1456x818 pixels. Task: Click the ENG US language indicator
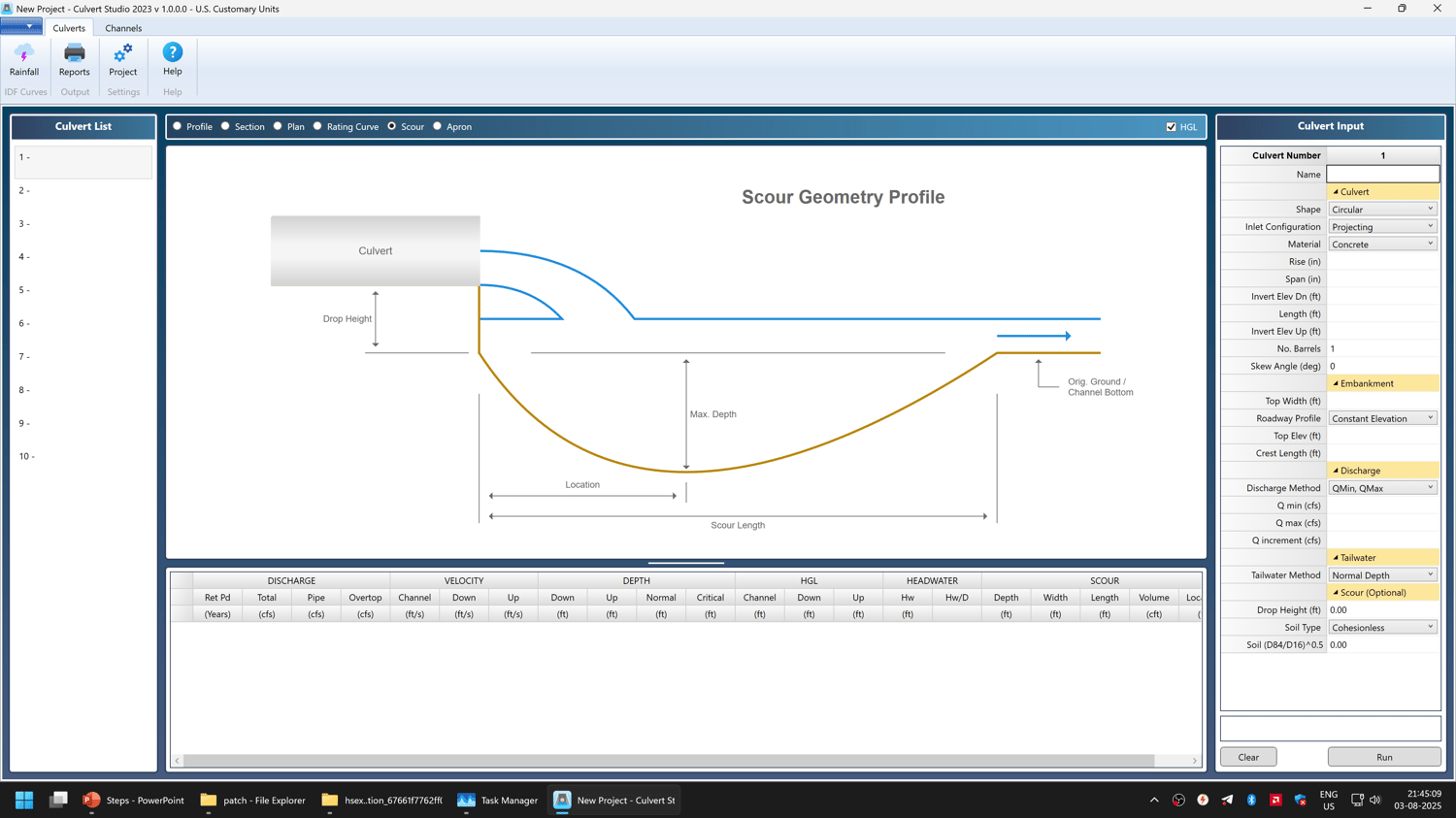point(1328,801)
